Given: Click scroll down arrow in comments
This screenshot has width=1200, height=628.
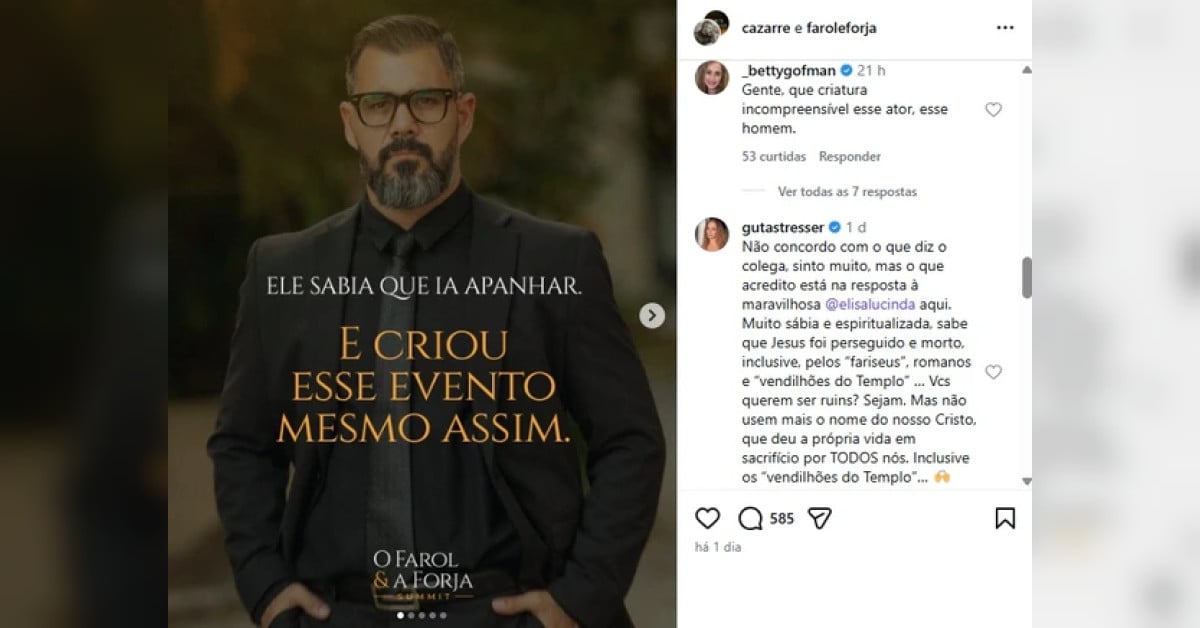Looking at the screenshot, I should [x=1026, y=481].
